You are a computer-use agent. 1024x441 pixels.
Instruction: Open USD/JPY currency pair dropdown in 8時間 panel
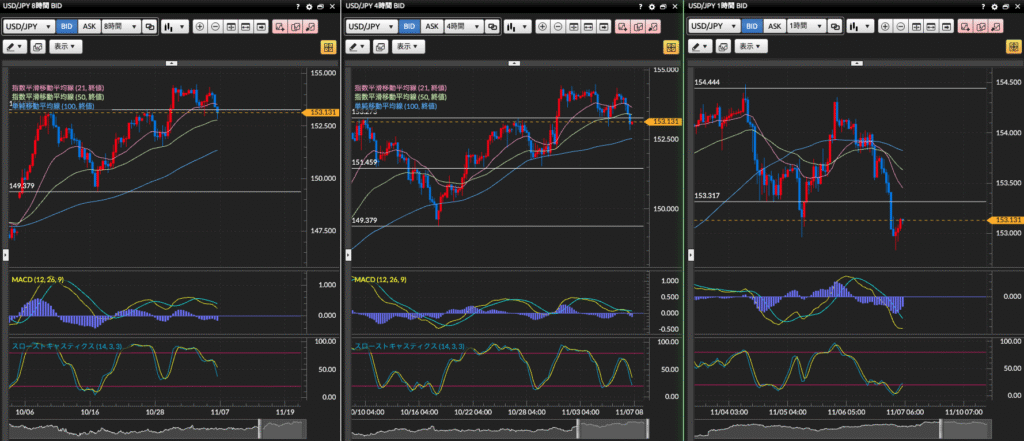coord(30,26)
